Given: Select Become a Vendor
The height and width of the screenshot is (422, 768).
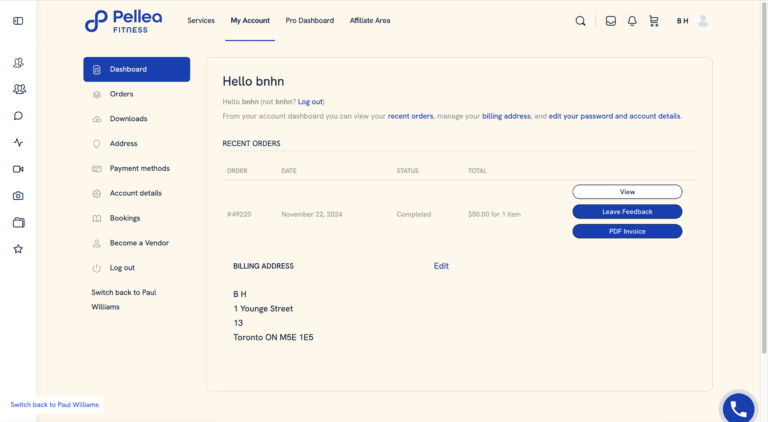Looking at the screenshot, I should [139, 243].
